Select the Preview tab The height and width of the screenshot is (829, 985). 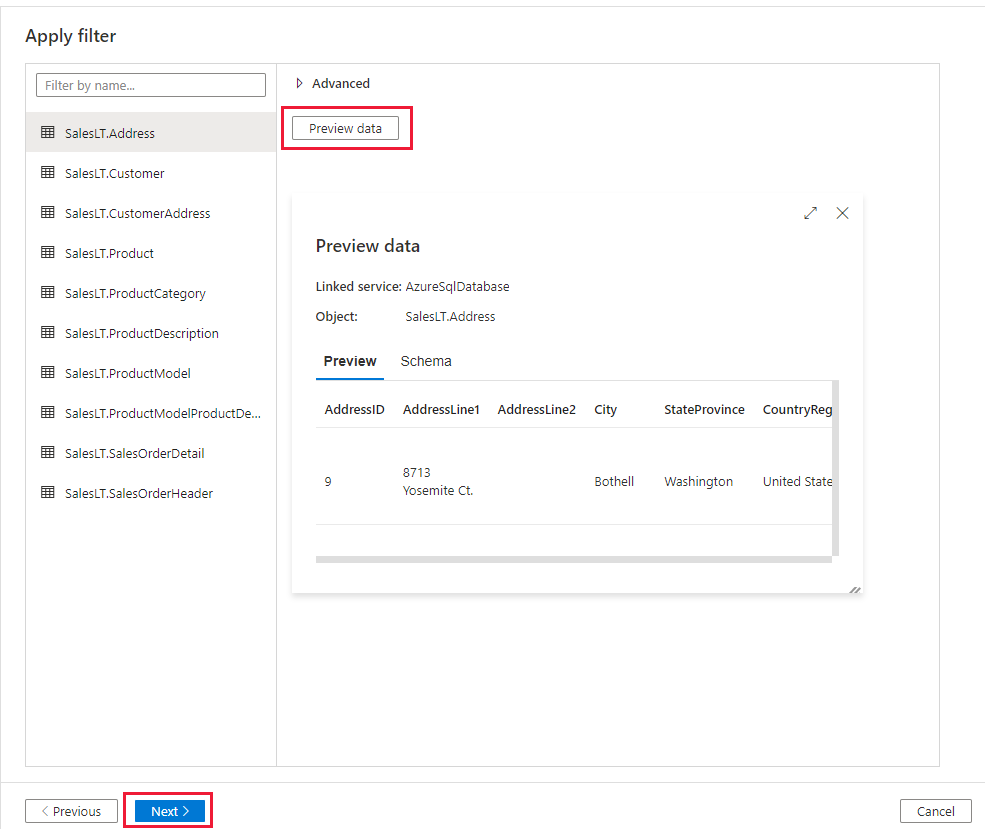coord(349,361)
